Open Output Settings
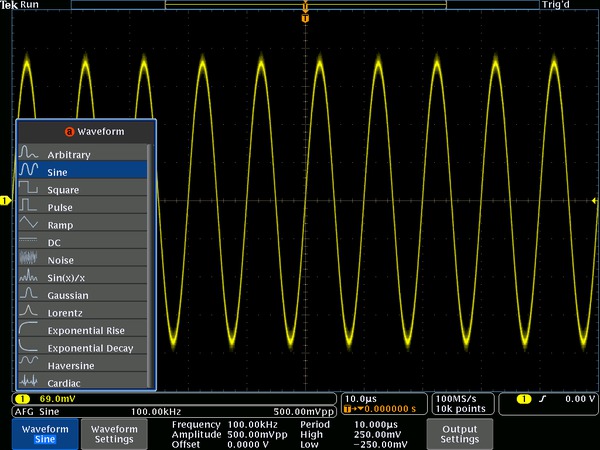600x450 pixels. (460, 433)
